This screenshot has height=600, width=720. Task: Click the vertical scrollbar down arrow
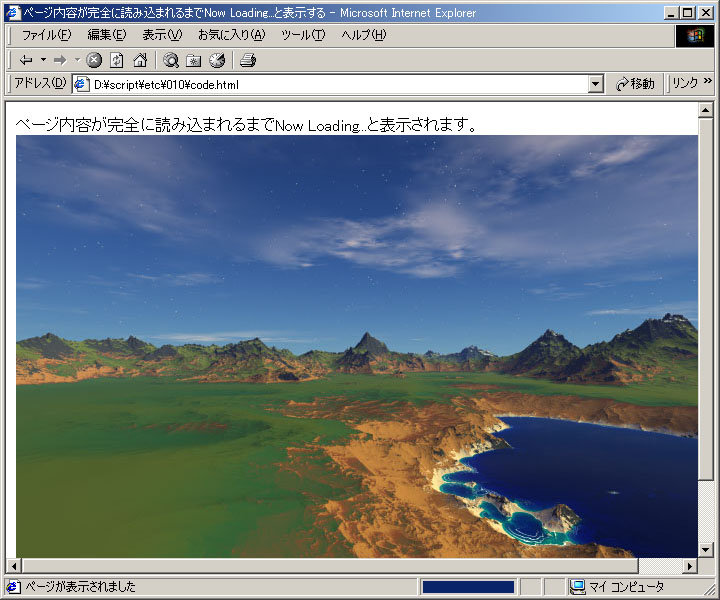point(705,549)
